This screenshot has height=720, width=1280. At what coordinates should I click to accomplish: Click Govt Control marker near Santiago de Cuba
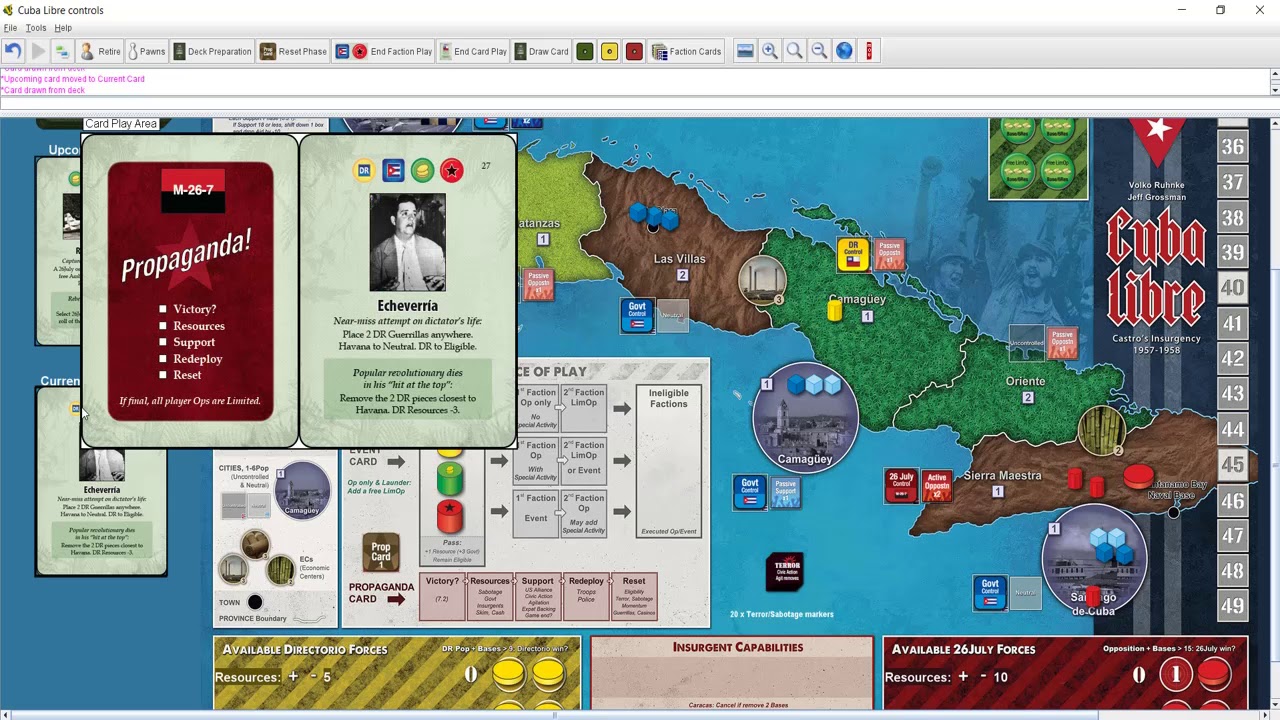(990, 593)
